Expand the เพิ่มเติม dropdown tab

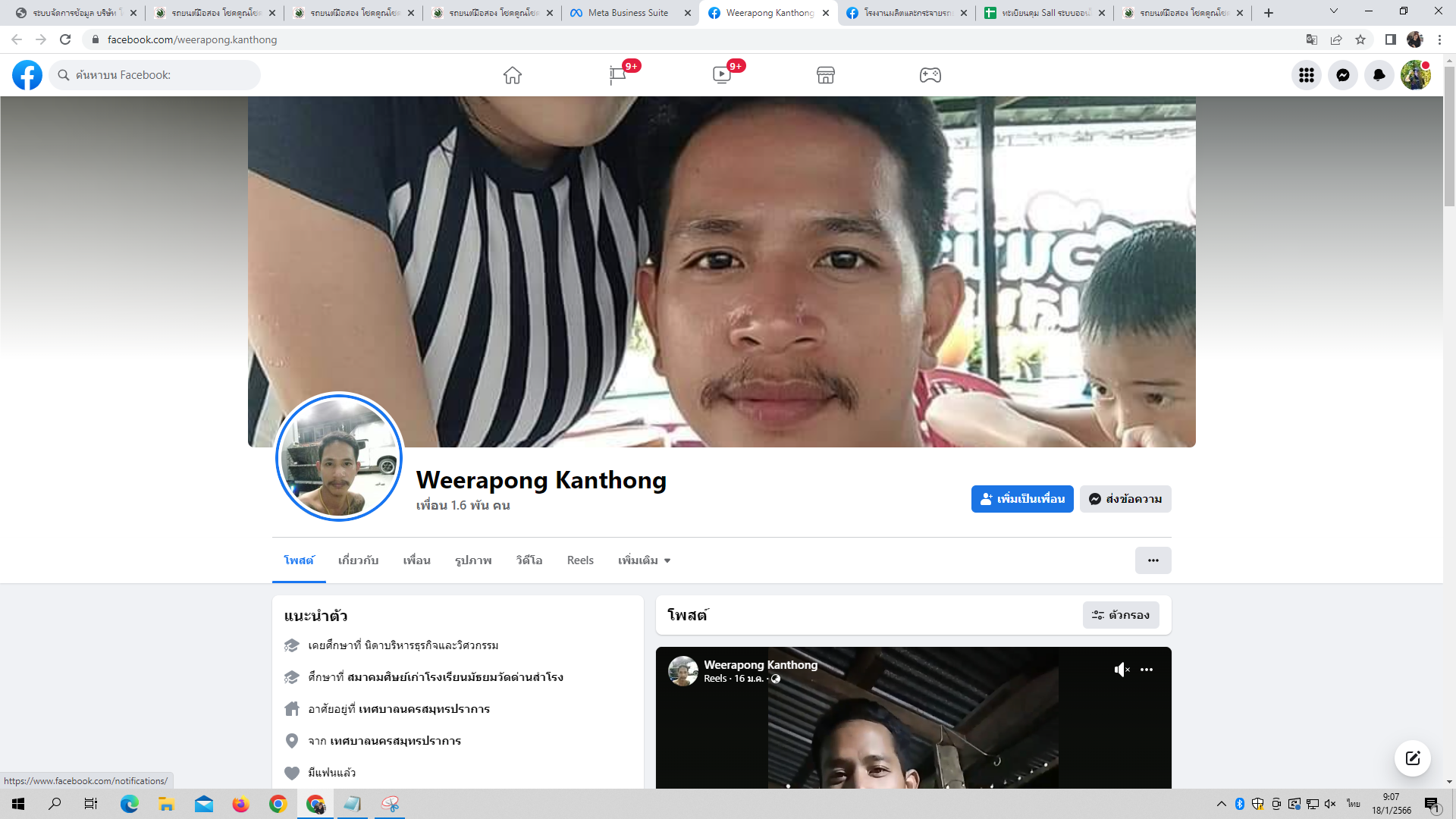[644, 560]
